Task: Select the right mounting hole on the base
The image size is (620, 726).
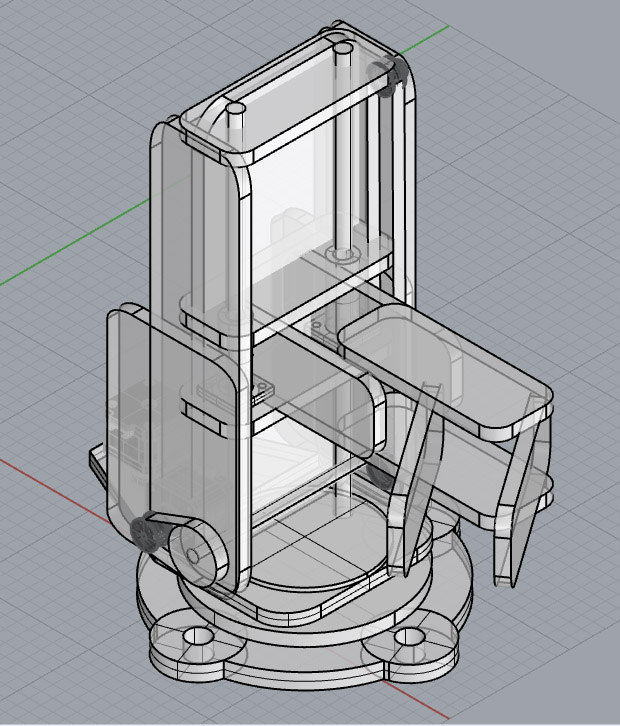Action: [x=409, y=636]
